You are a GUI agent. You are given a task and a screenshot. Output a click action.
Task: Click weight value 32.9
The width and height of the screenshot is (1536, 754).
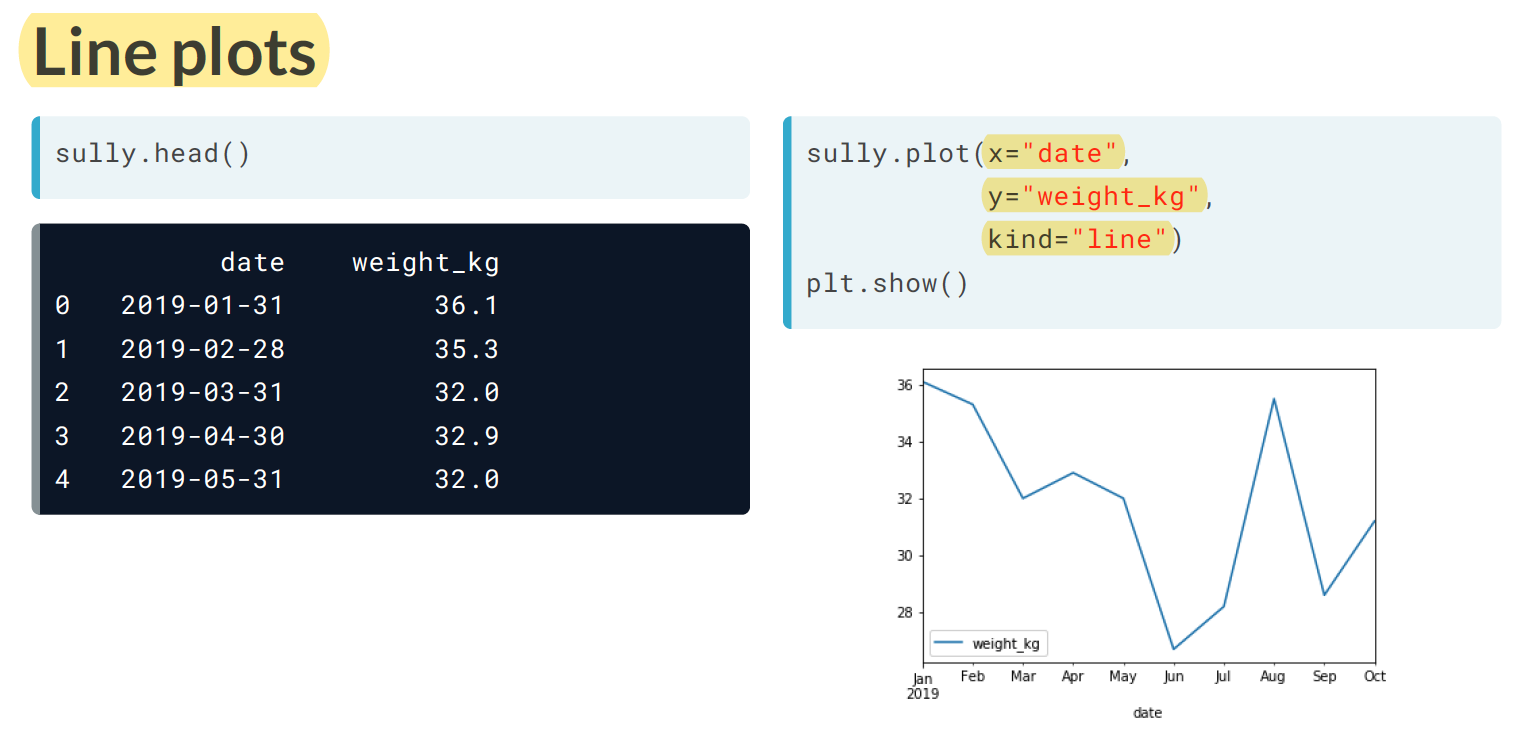click(467, 436)
